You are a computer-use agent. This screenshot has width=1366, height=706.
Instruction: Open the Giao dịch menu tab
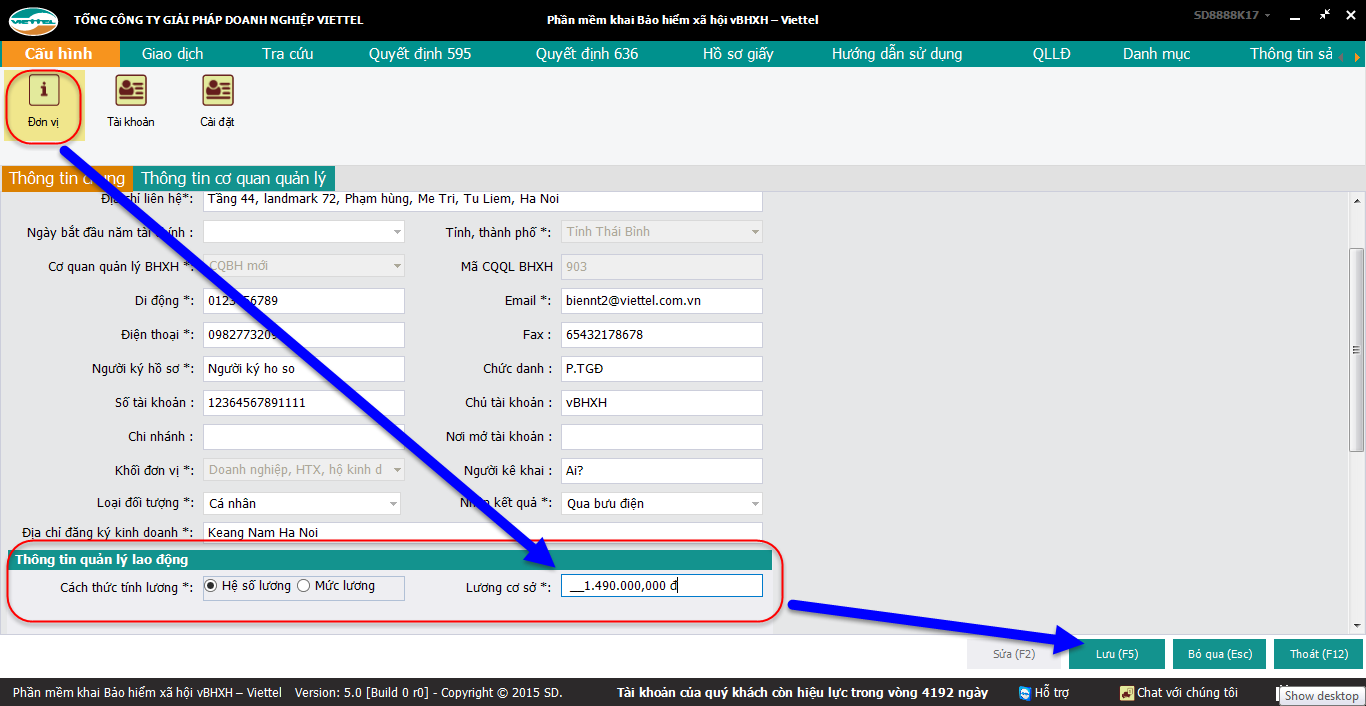(173, 54)
